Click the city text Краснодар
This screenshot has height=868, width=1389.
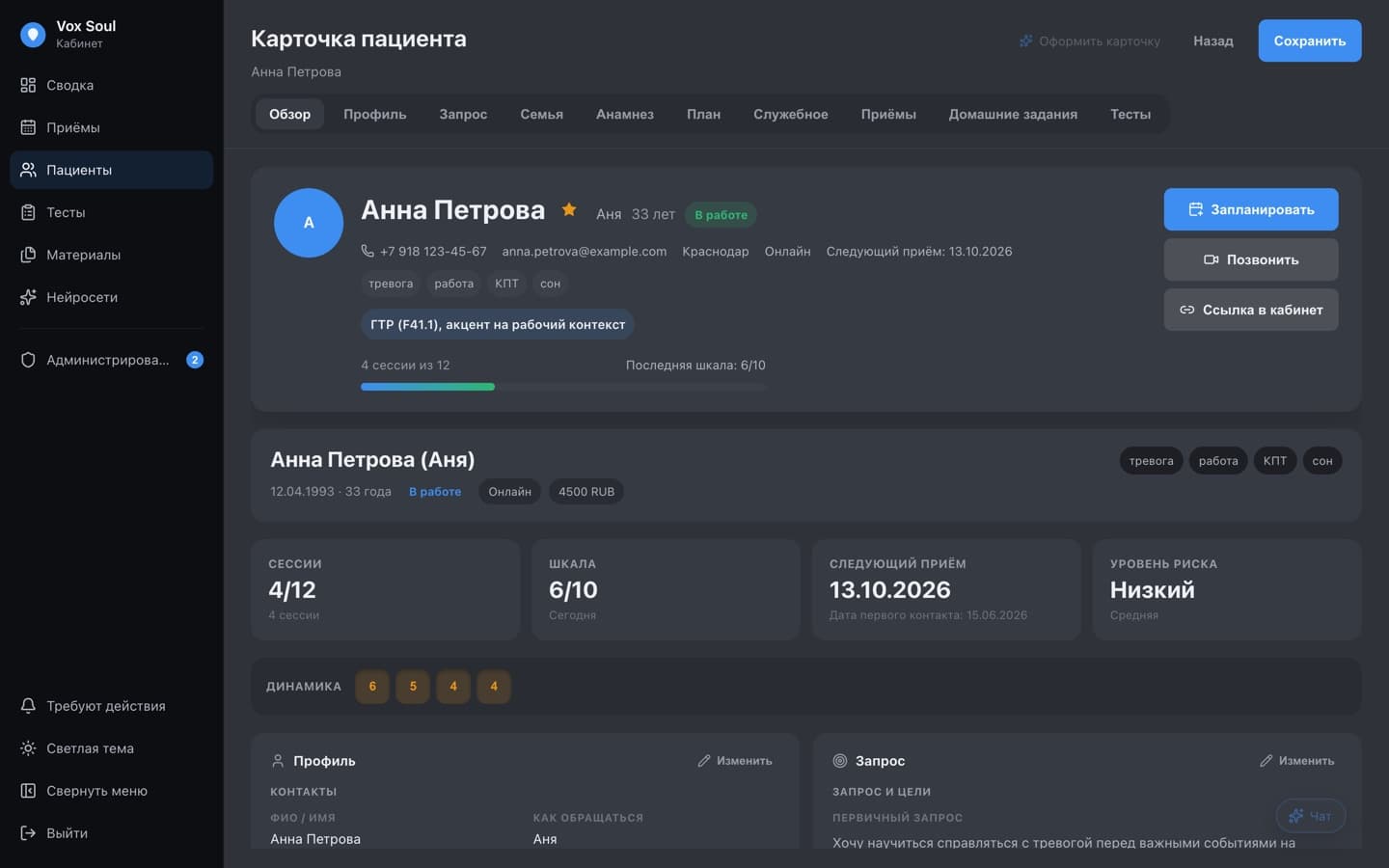716,251
